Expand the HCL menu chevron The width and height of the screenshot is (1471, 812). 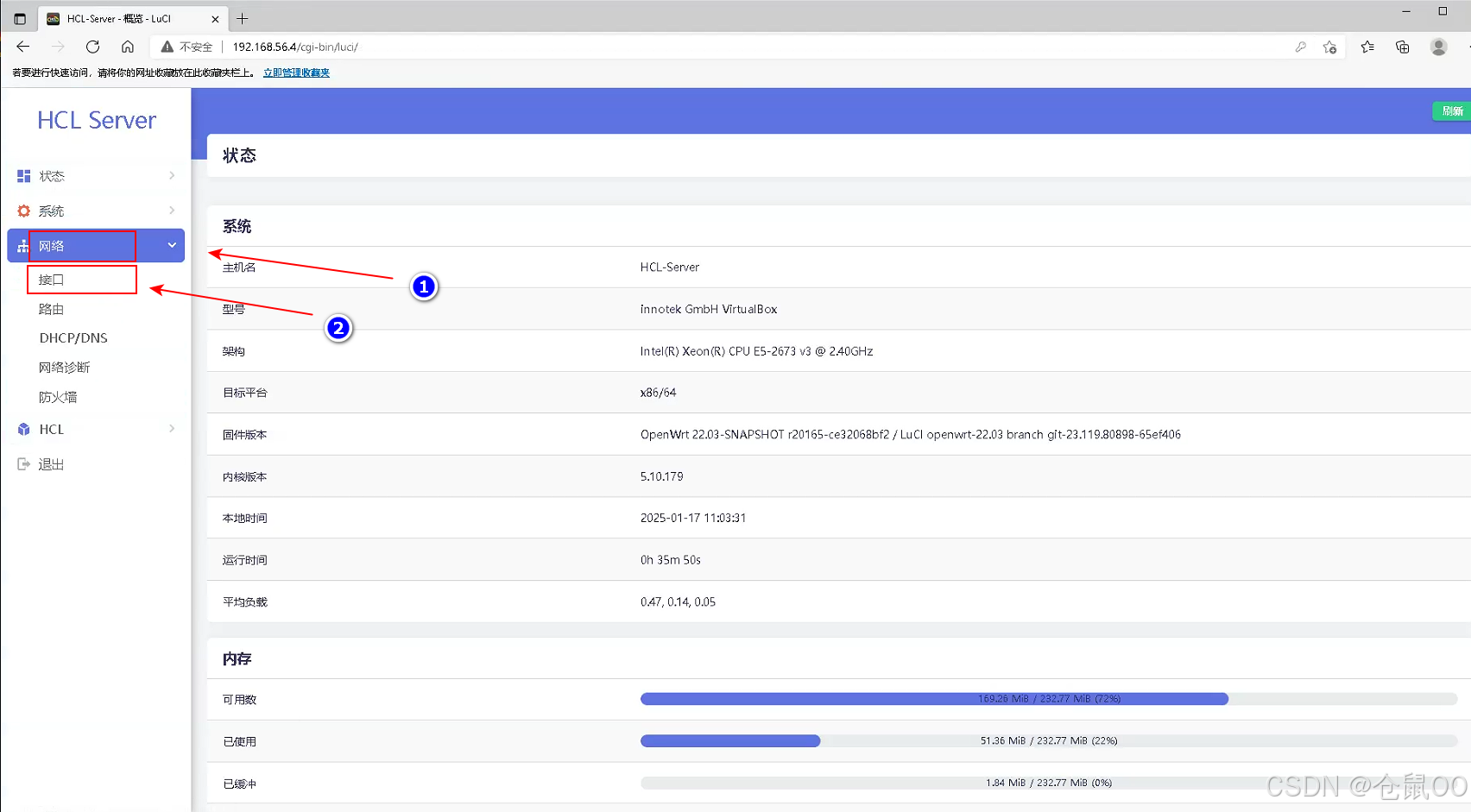pyautogui.click(x=170, y=429)
